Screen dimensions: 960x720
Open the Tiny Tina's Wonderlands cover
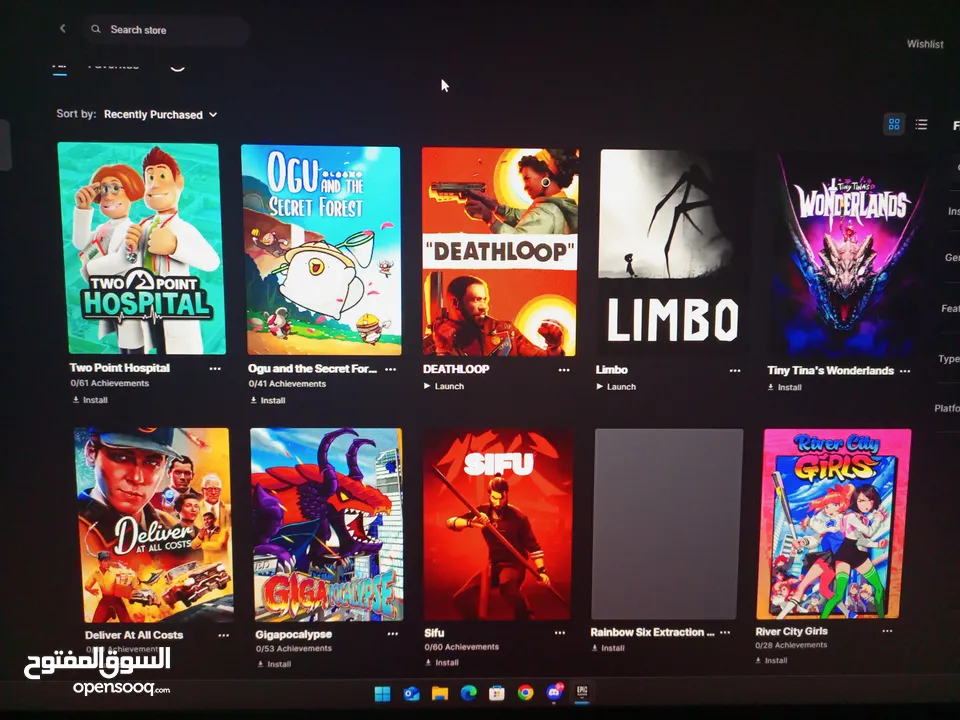coord(848,254)
